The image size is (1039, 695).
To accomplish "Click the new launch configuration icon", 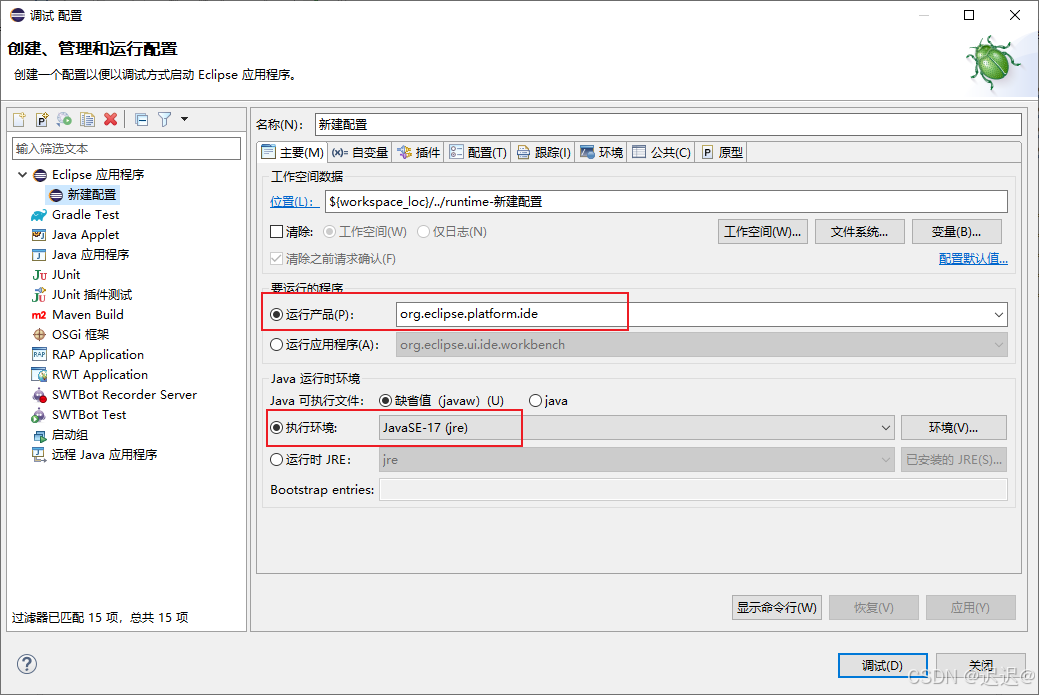I will (x=19, y=119).
